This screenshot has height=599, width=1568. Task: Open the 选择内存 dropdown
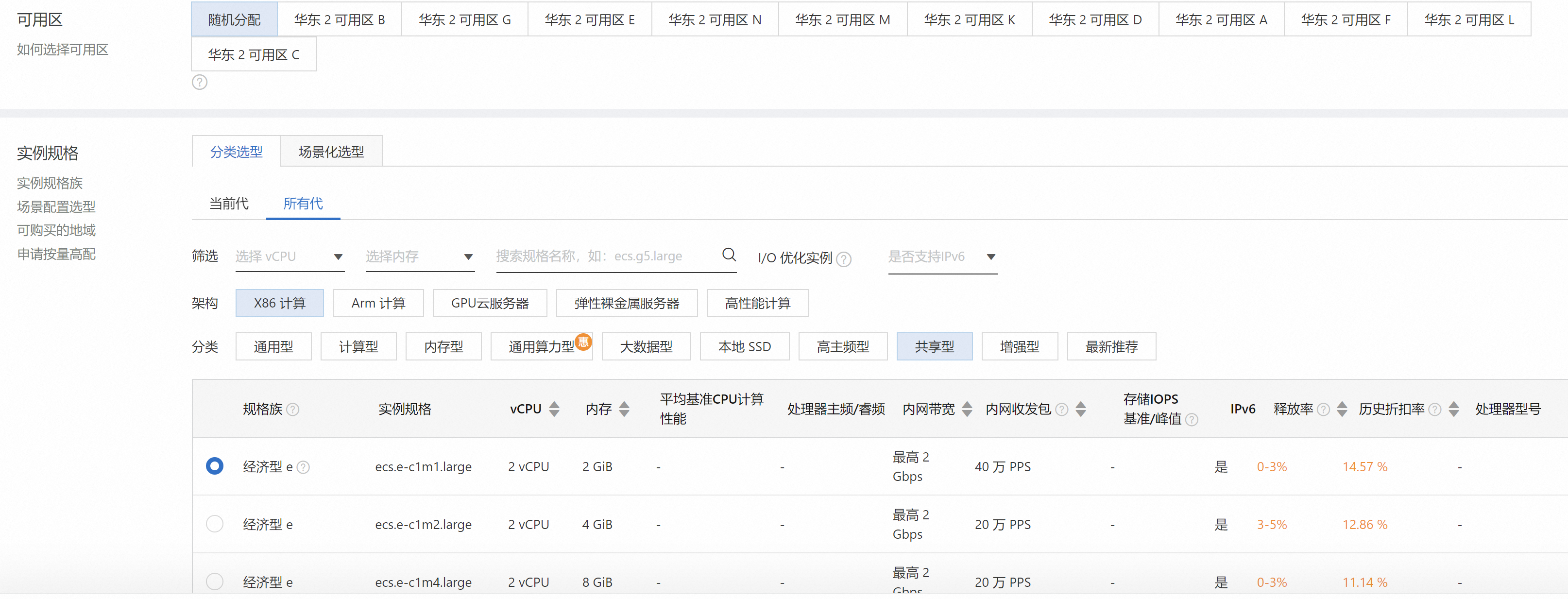(x=420, y=257)
